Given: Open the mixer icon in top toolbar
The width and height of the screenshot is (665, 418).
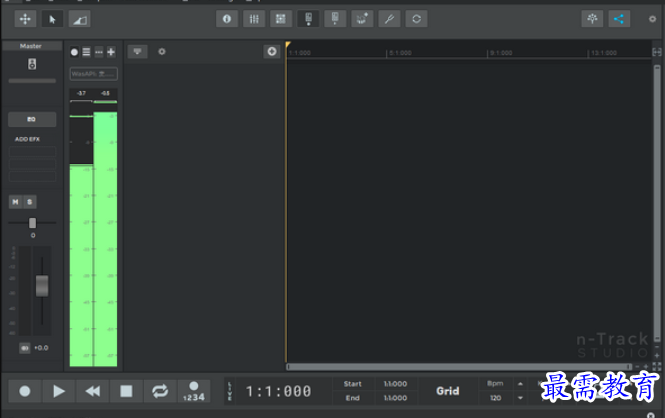Looking at the screenshot, I should click(254, 19).
